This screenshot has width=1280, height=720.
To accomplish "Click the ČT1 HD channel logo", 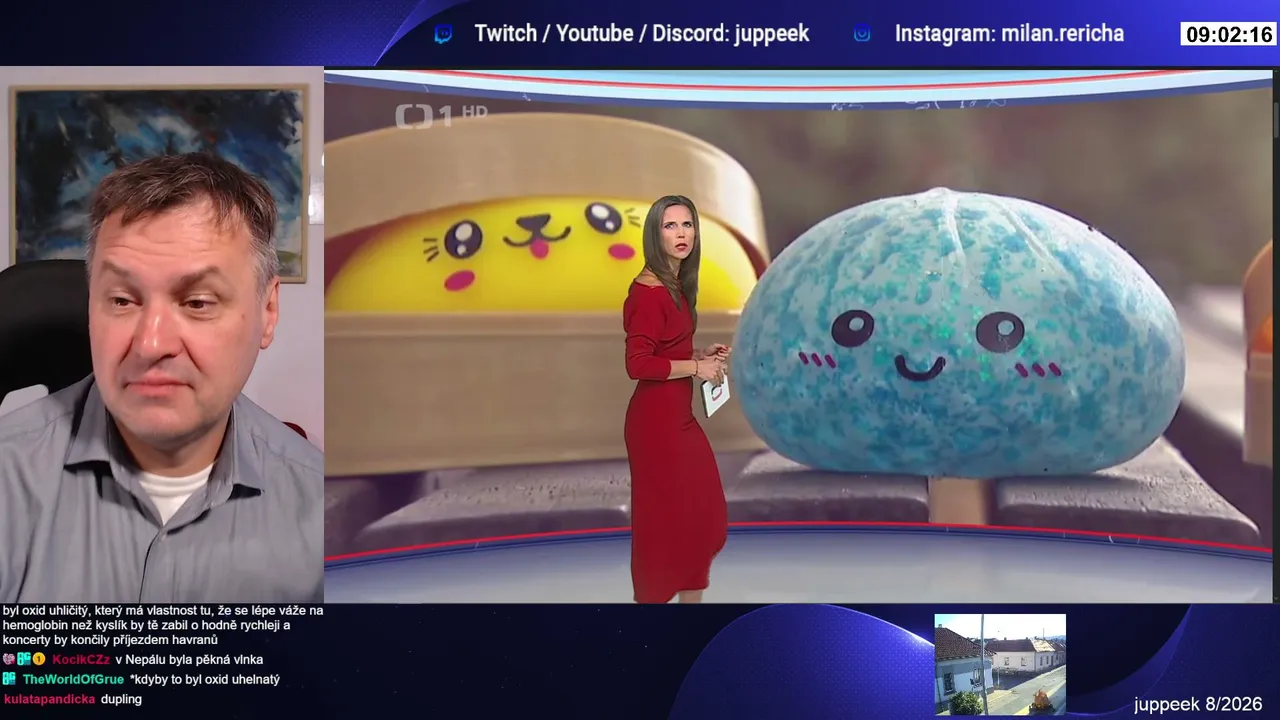I will pos(440,115).
